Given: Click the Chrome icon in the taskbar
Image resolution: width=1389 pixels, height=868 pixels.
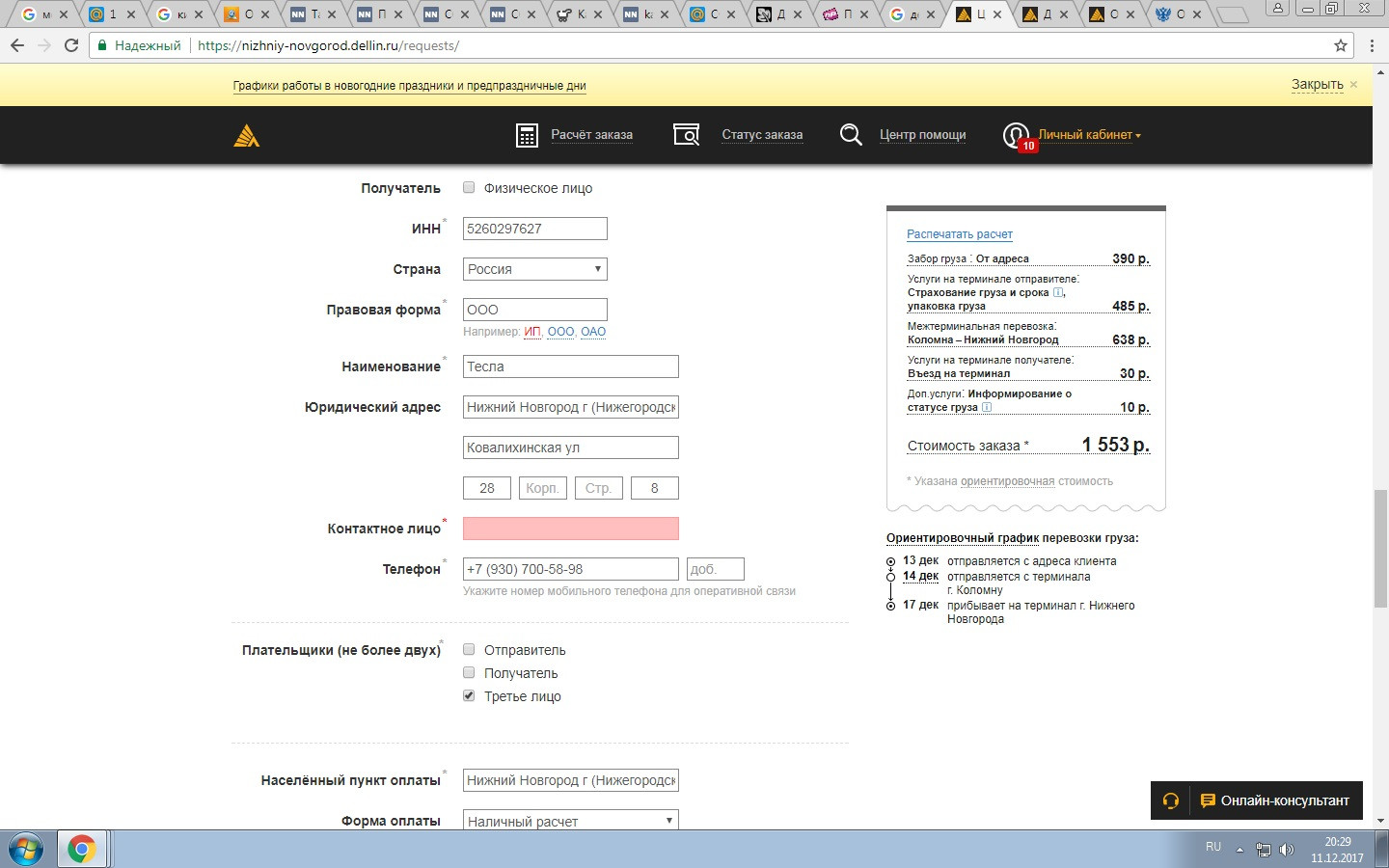Looking at the screenshot, I should tap(82, 850).
